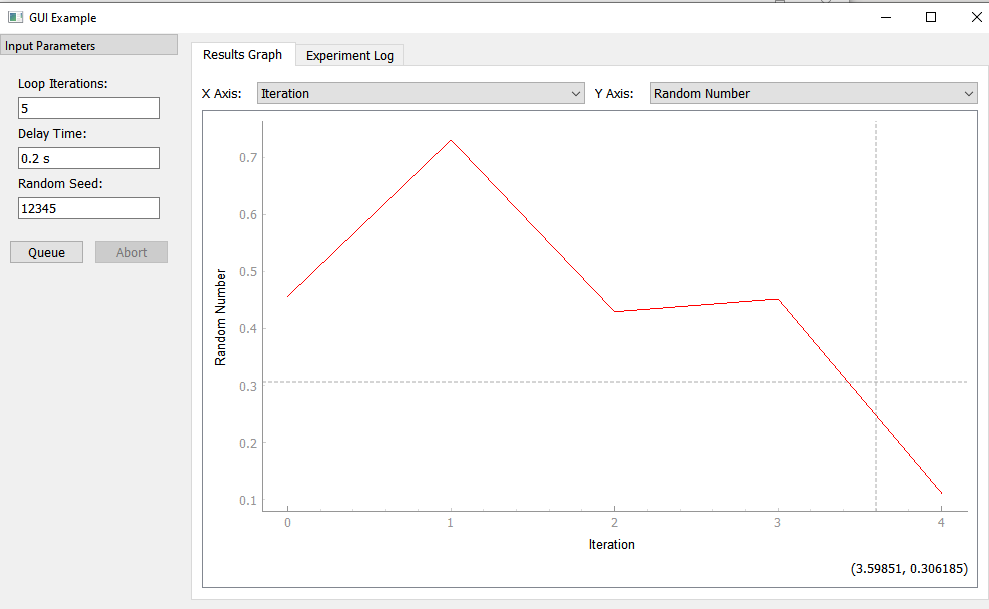This screenshot has width=989, height=609.
Task: Select the Results Graph tab
Action: [243, 55]
